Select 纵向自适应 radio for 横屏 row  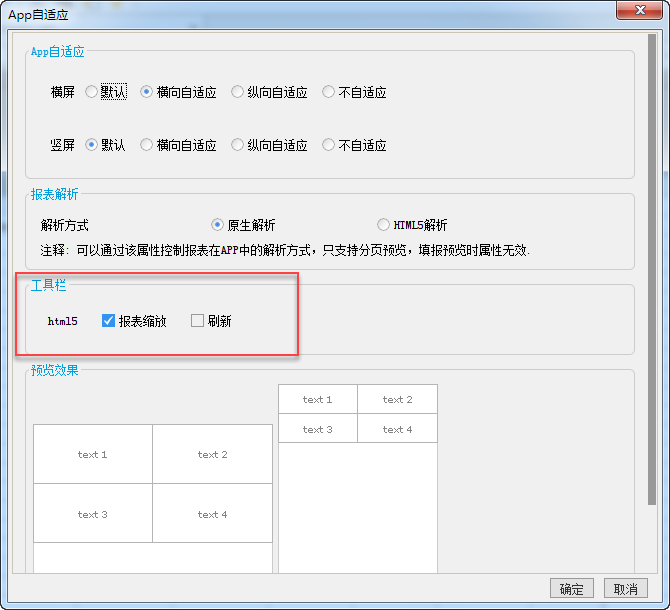237,92
